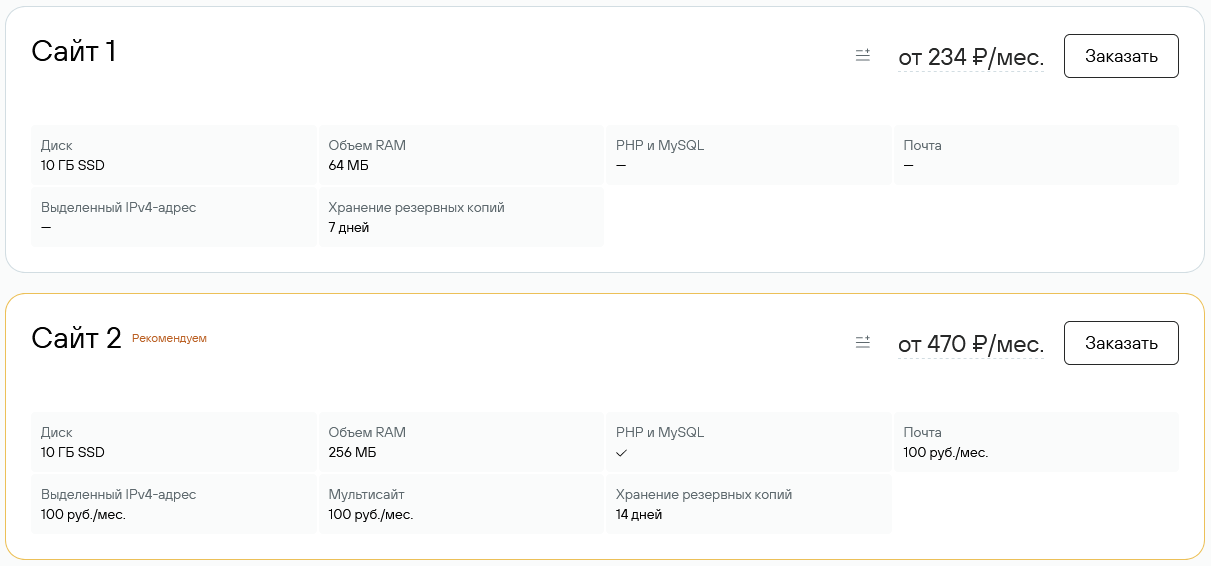The width and height of the screenshot is (1211, 566).
Task: Click the Рекомендуем badge
Action: [169, 338]
